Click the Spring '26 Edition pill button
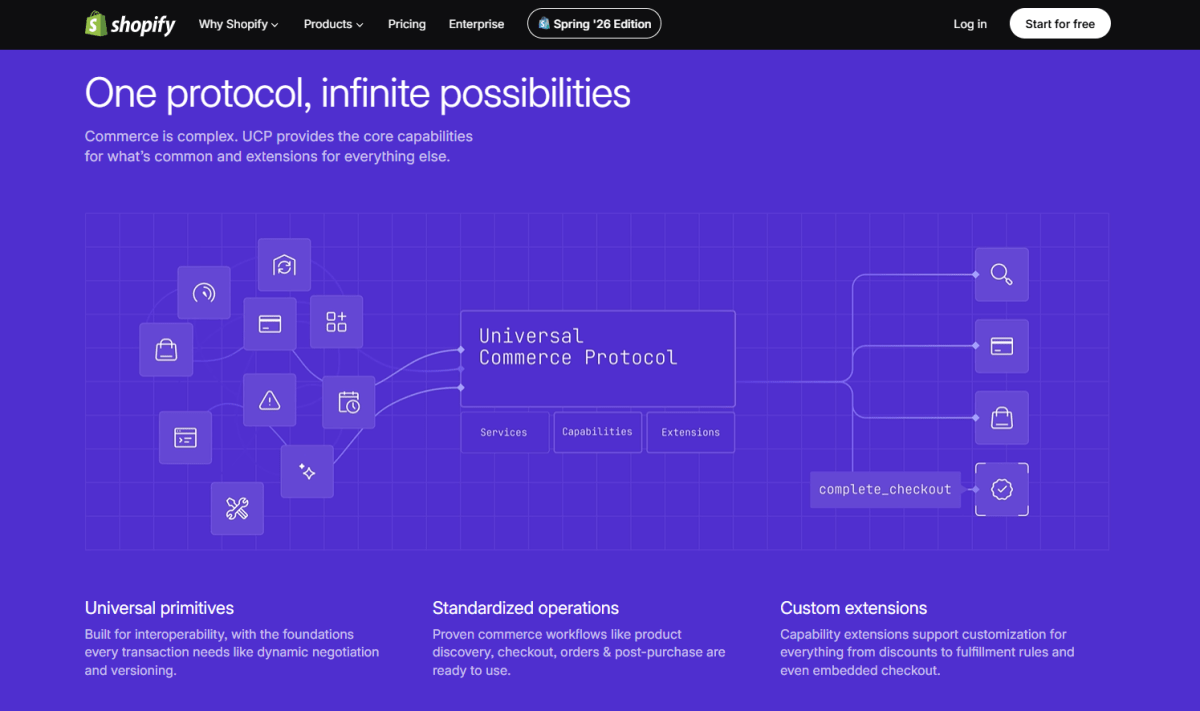The width and height of the screenshot is (1200, 711). (594, 24)
